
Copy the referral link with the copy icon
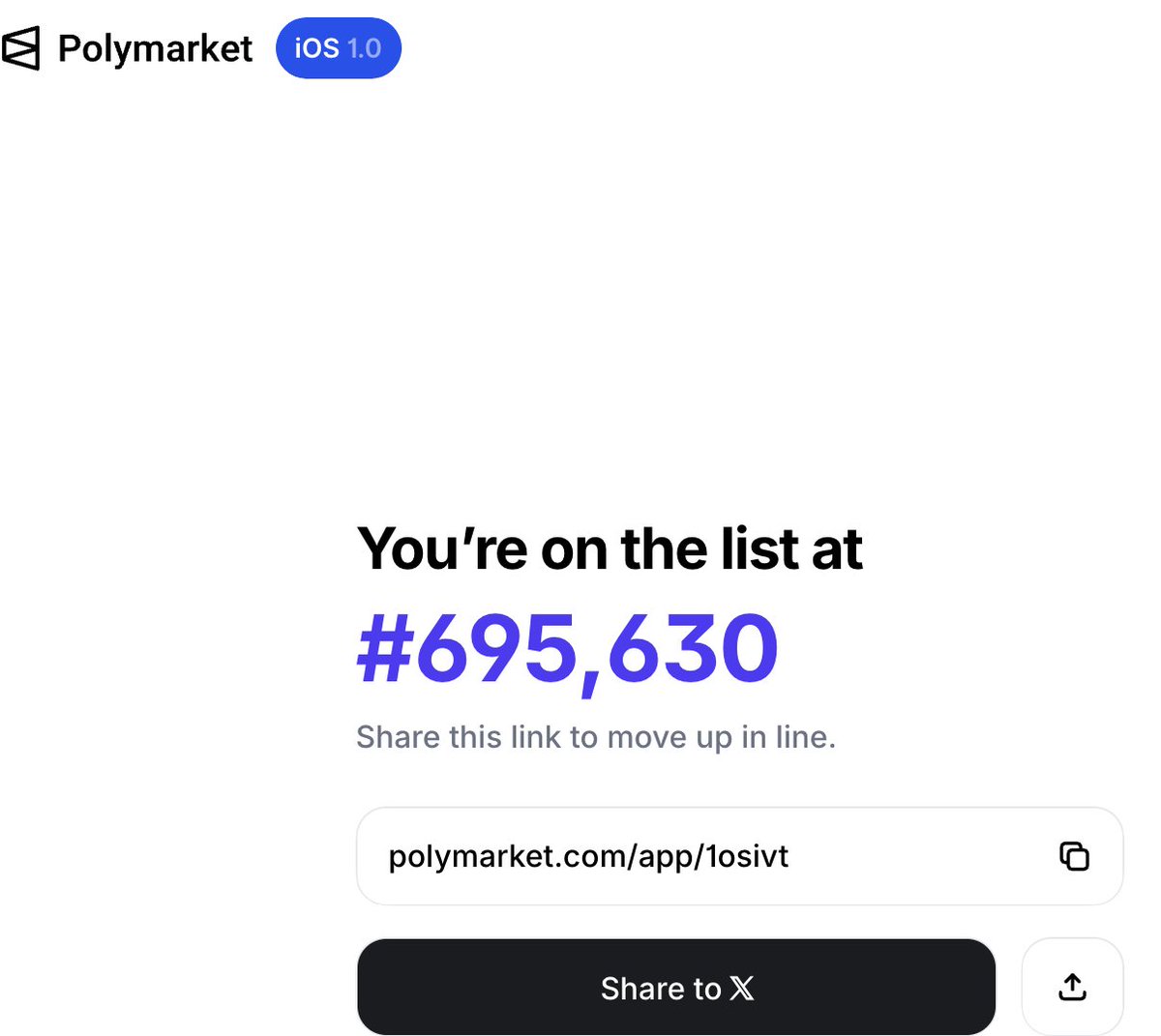pyautogui.click(x=1074, y=856)
